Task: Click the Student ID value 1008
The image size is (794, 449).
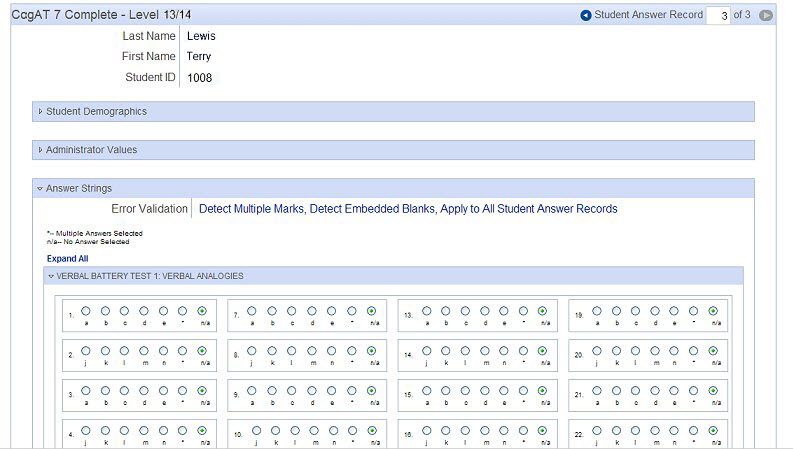Action: pos(200,78)
